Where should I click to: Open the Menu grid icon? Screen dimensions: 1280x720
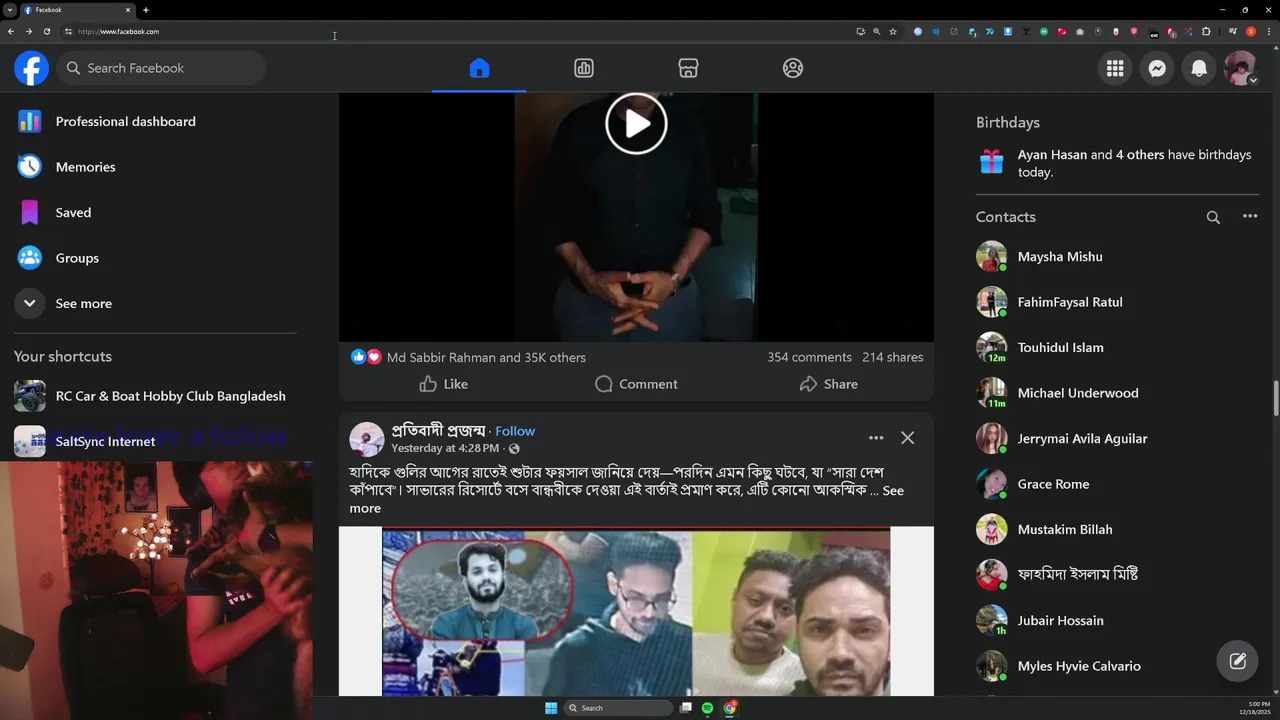(x=1115, y=68)
